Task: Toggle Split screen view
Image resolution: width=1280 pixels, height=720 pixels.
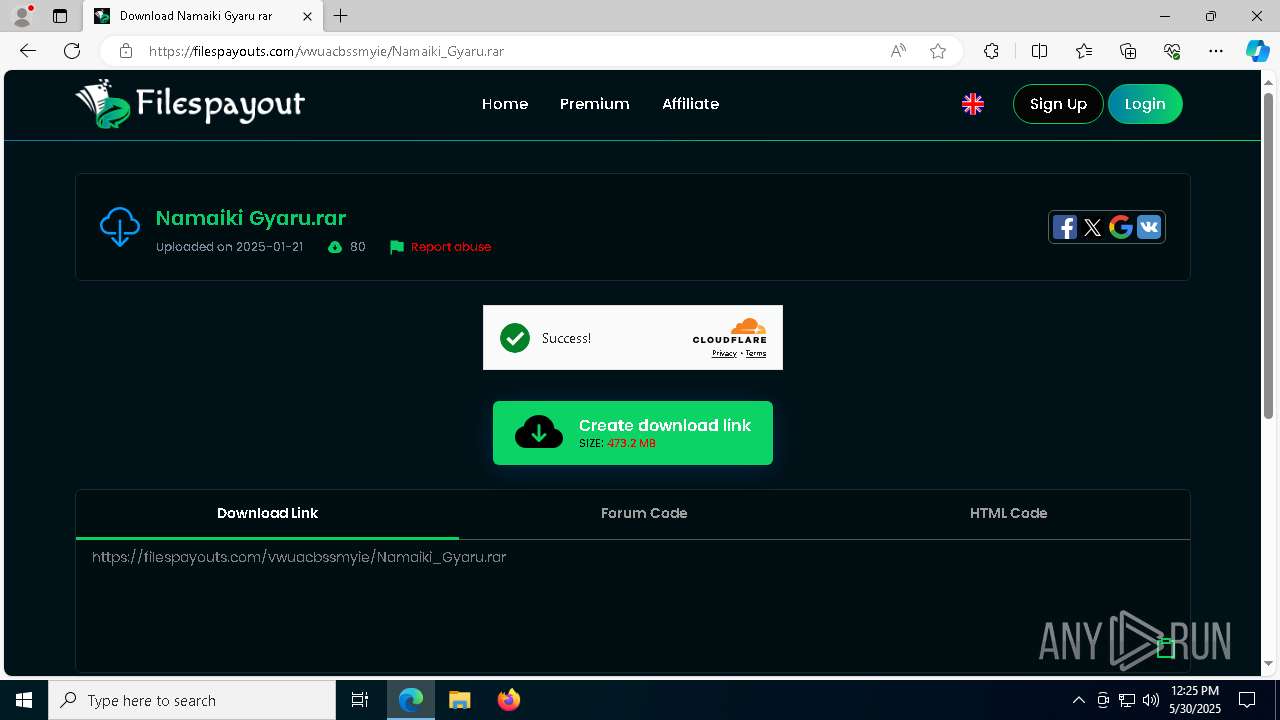Action: (x=1039, y=51)
